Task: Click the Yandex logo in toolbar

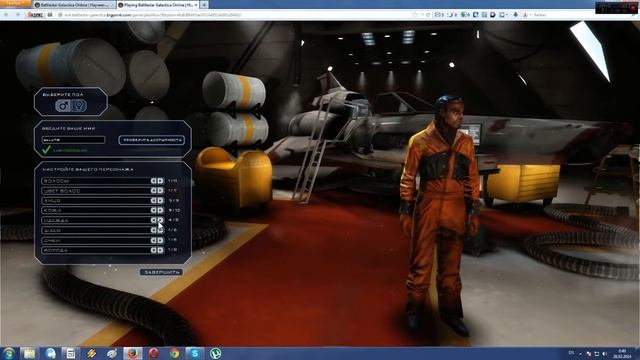Action: pos(35,15)
